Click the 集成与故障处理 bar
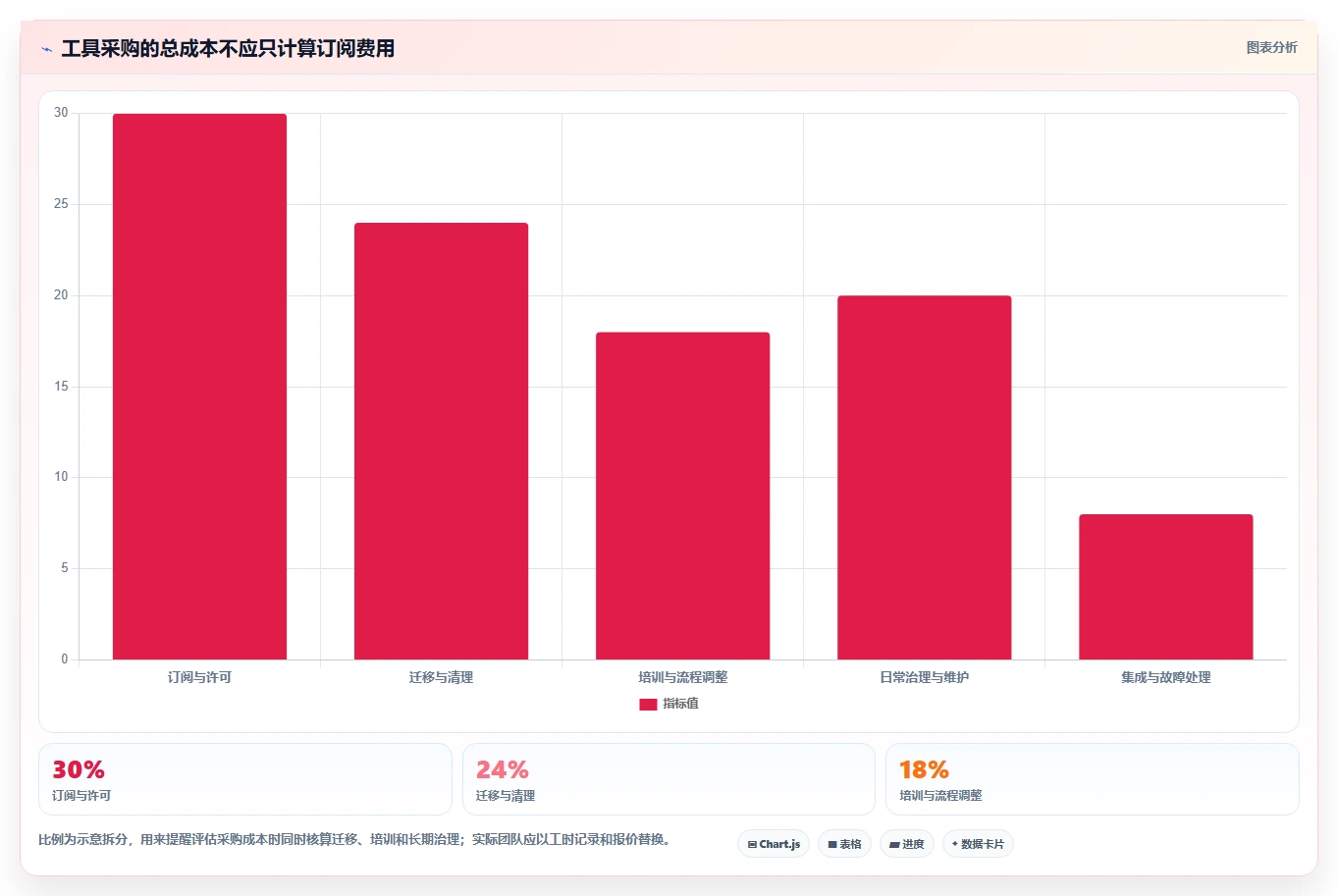 [1165, 587]
